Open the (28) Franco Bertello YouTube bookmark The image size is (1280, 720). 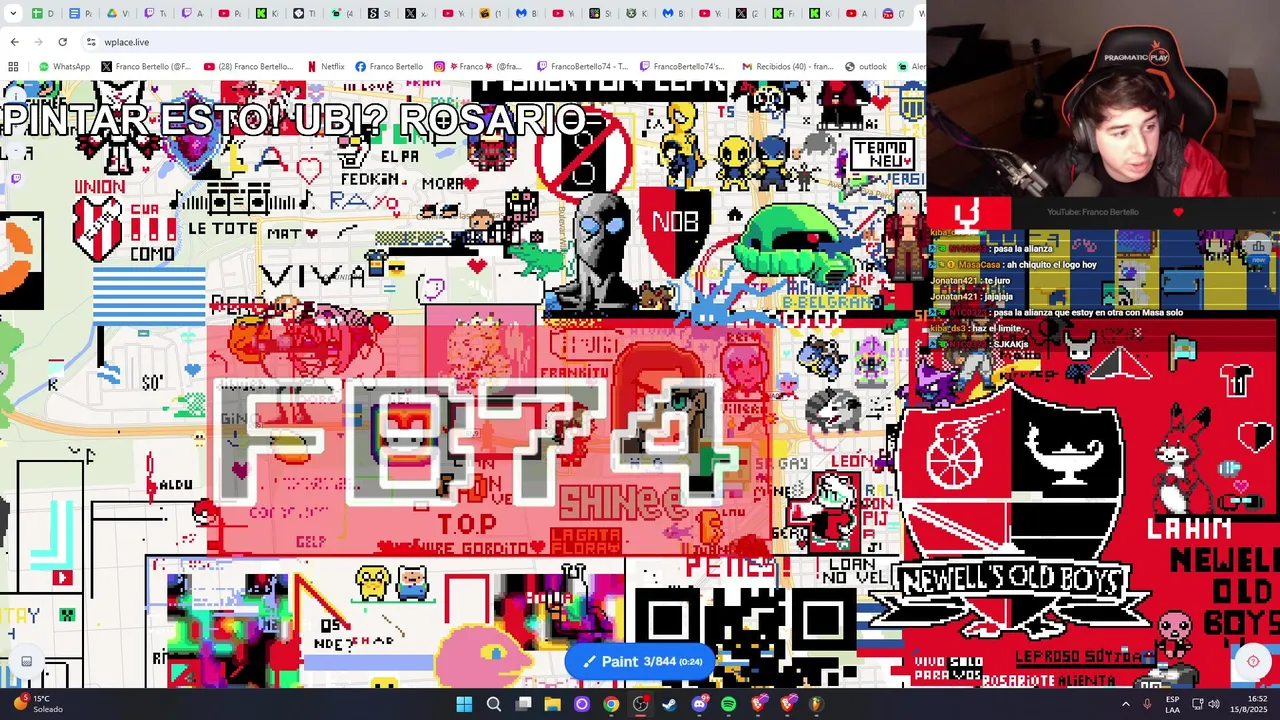[x=248, y=67]
